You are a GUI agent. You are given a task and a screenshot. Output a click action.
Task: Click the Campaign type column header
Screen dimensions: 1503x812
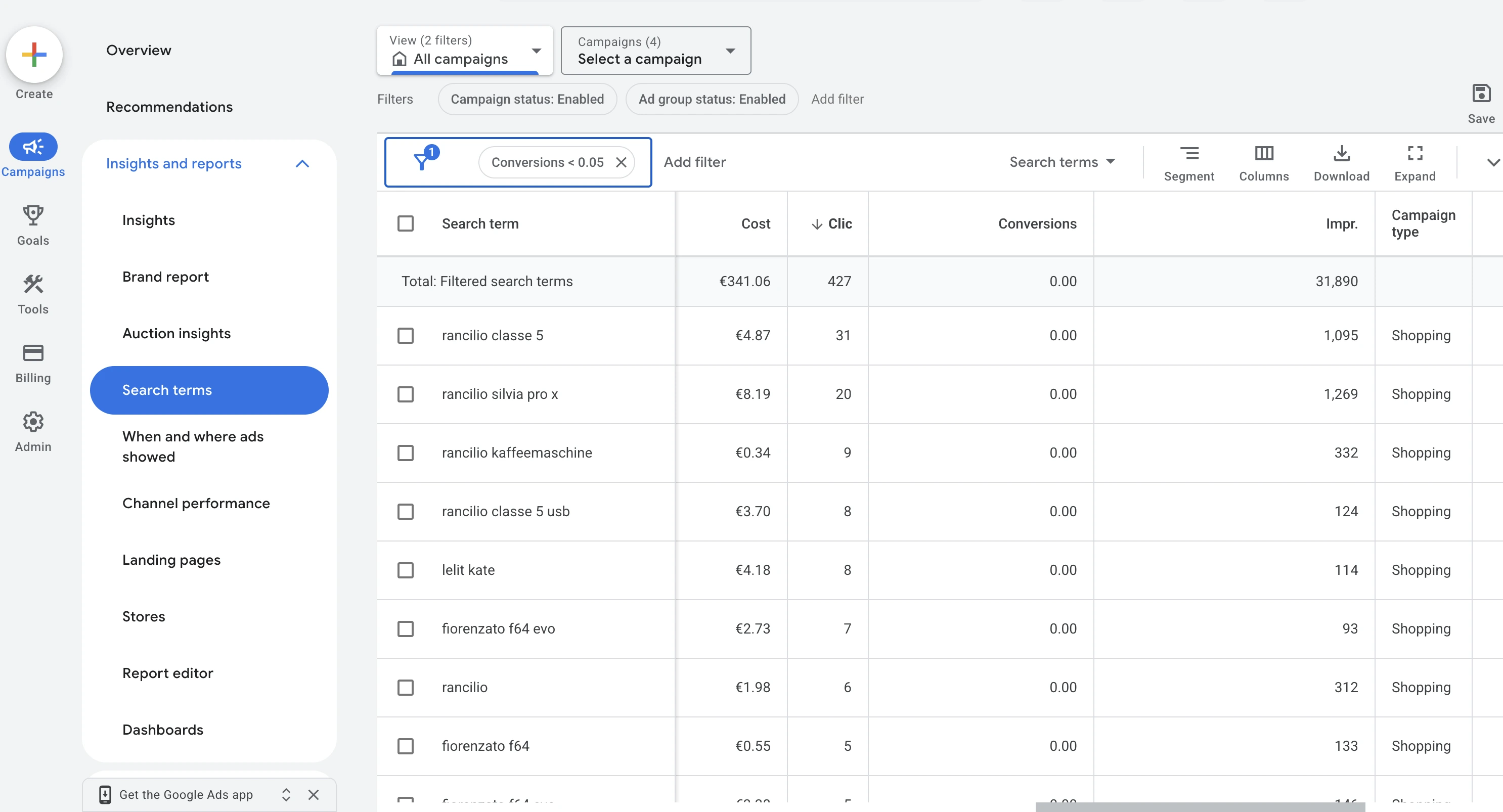tap(1423, 223)
